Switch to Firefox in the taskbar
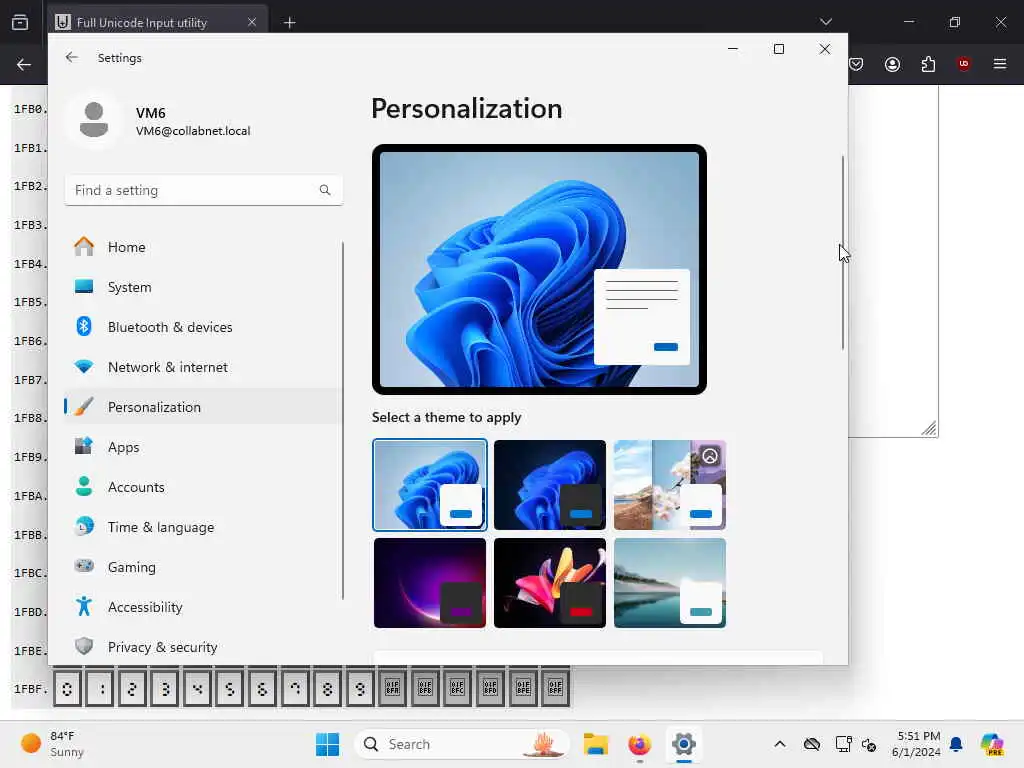The width and height of the screenshot is (1024, 768). point(639,744)
